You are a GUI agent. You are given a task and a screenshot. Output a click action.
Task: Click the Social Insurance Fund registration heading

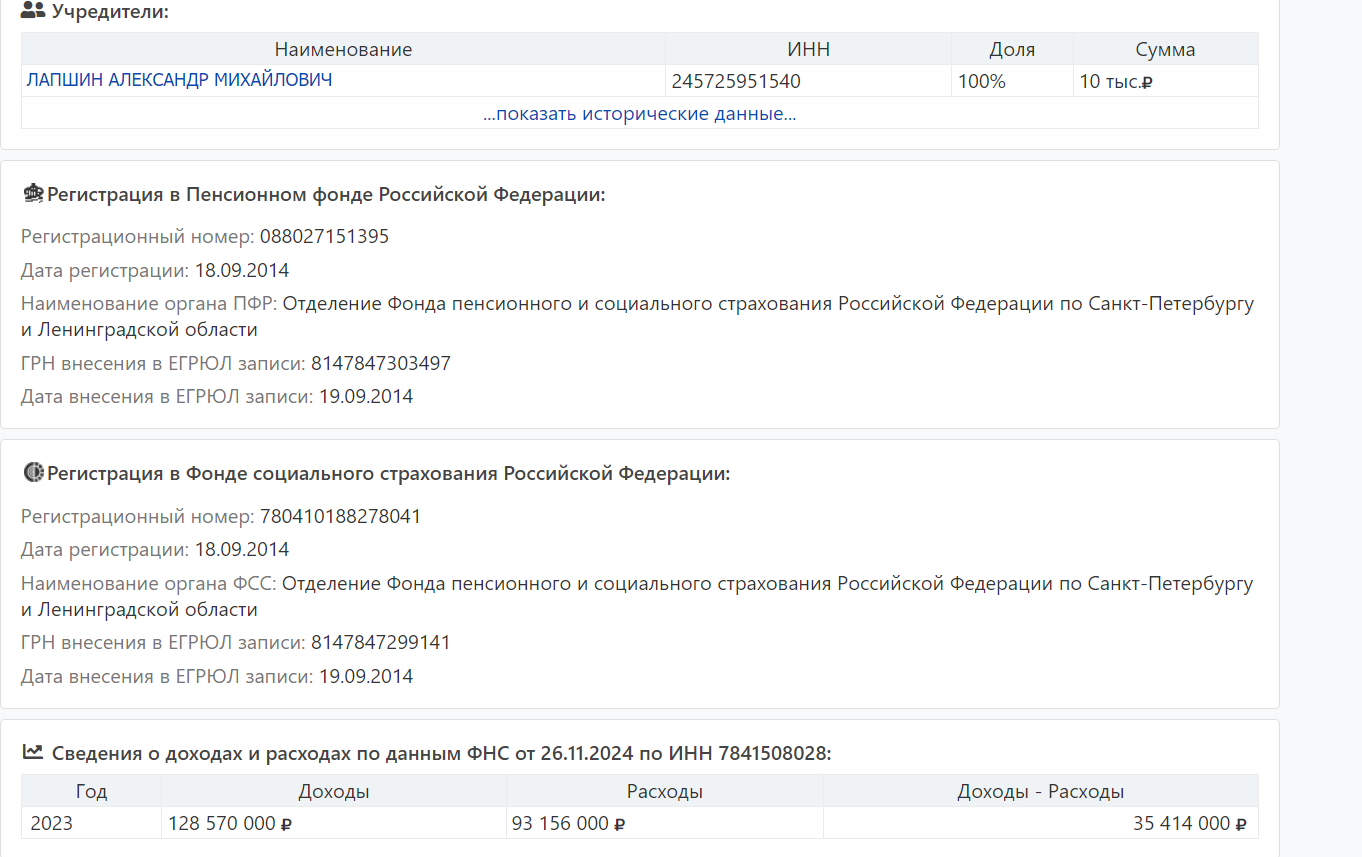click(x=389, y=473)
